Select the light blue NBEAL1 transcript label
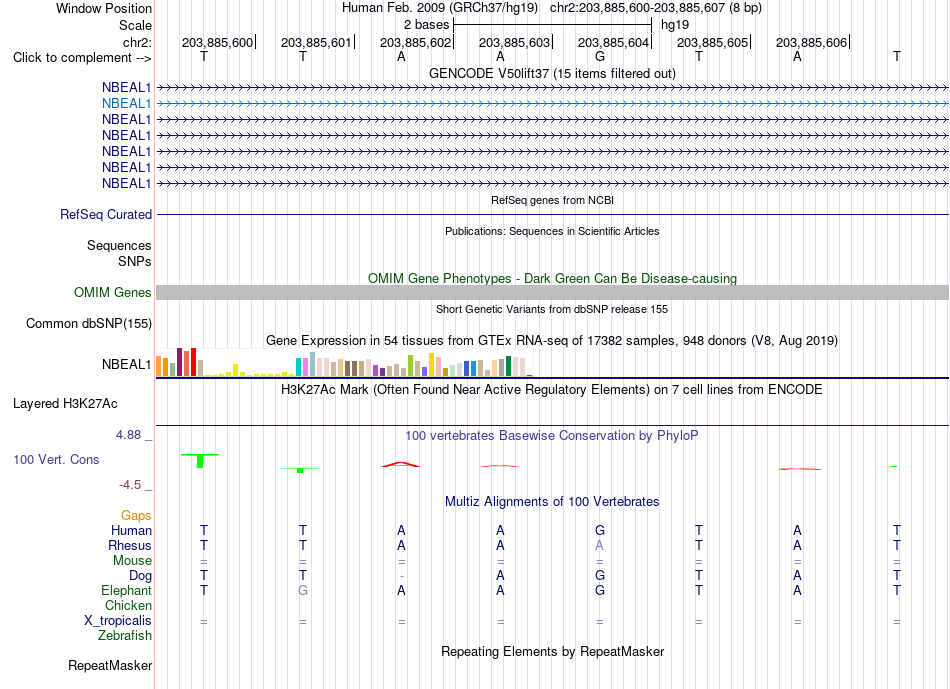The width and height of the screenshot is (950, 689). pyautogui.click(x=126, y=104)
